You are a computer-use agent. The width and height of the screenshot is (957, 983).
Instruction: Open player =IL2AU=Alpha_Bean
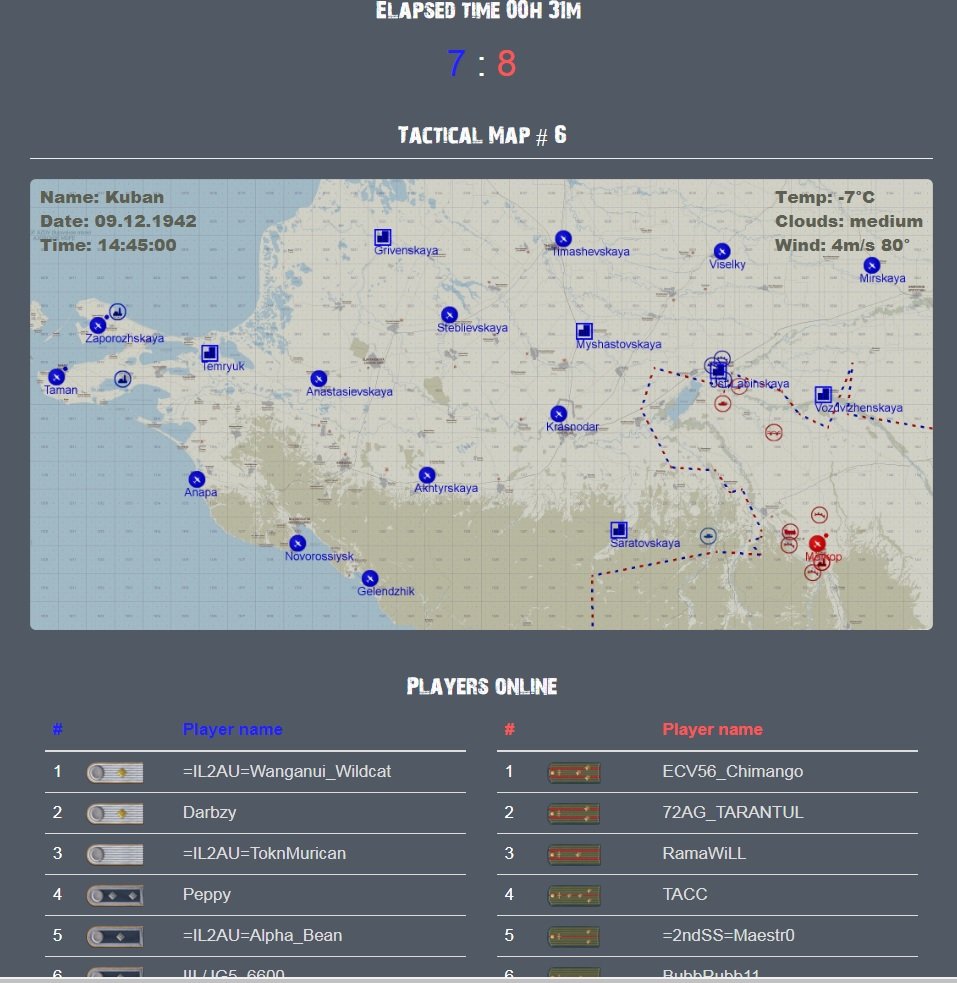coord(262,935)
